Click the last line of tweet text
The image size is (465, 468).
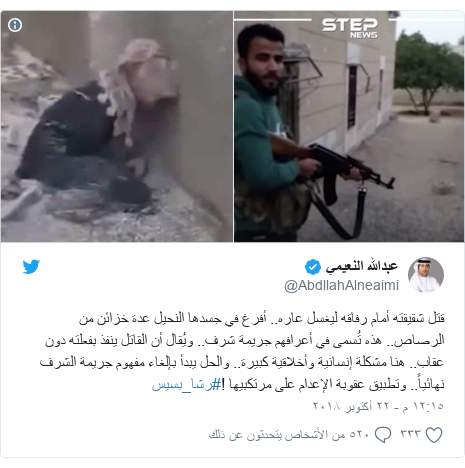click(298, 385)
